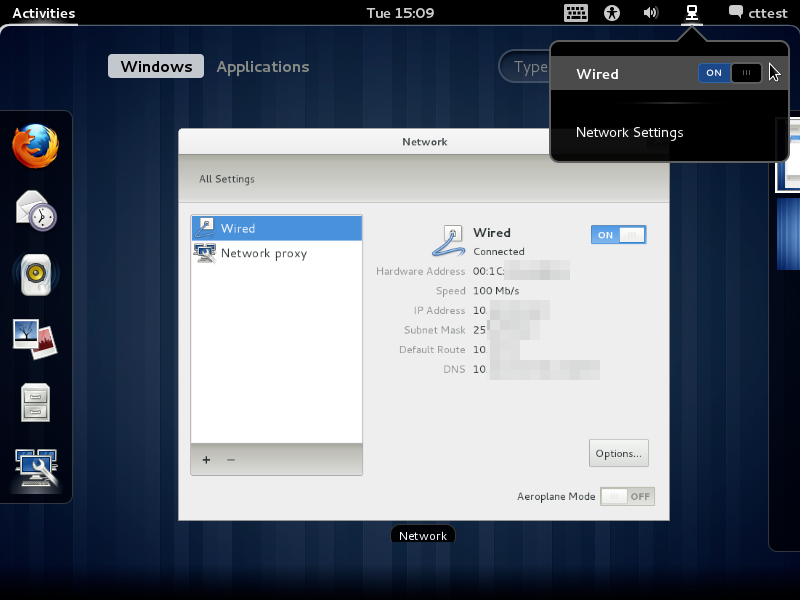Screen dimensions: 800x600
Task: Switch to the Applications tab
Action: tap(263, 67)
